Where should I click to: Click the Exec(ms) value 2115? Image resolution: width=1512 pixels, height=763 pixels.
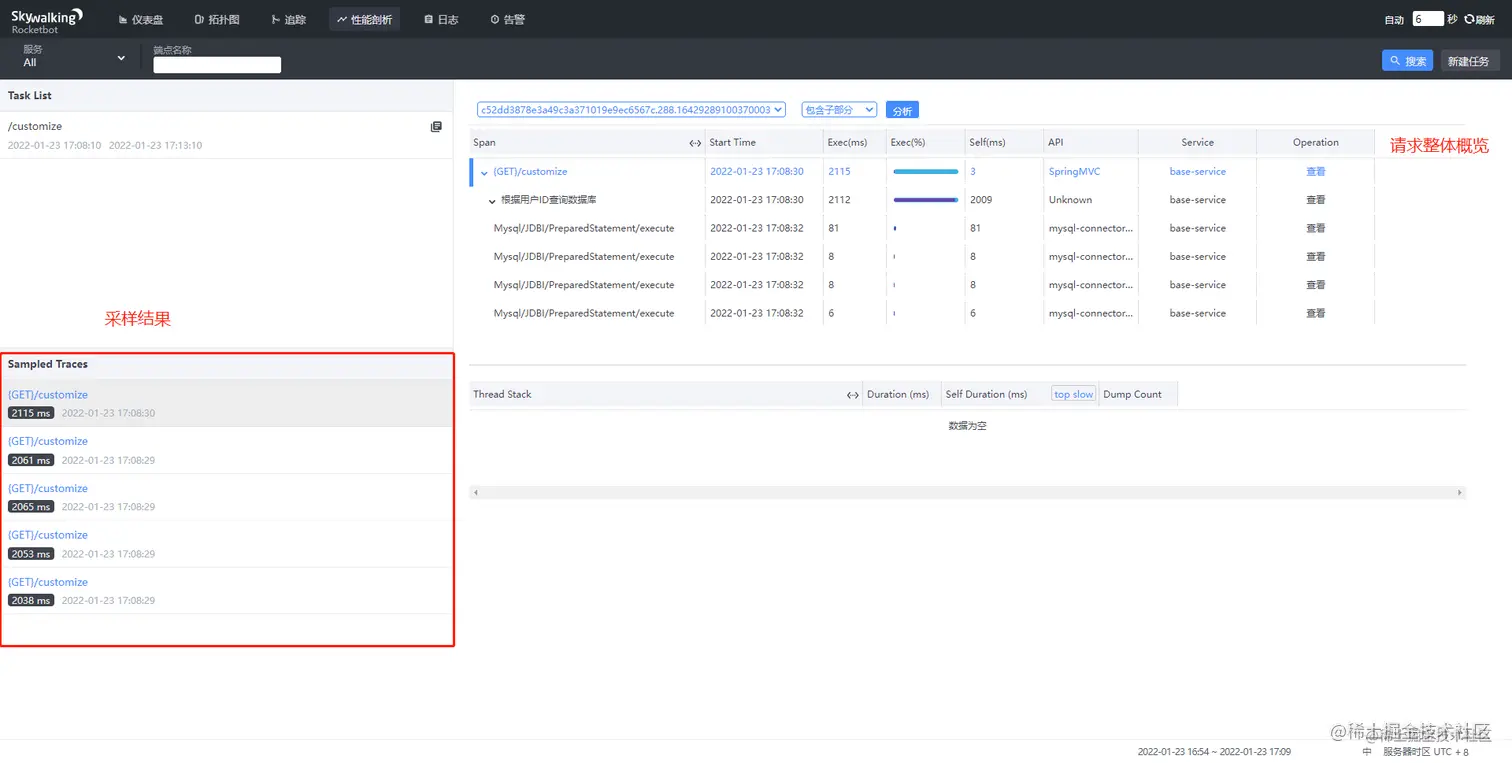[x=839, y=172]
